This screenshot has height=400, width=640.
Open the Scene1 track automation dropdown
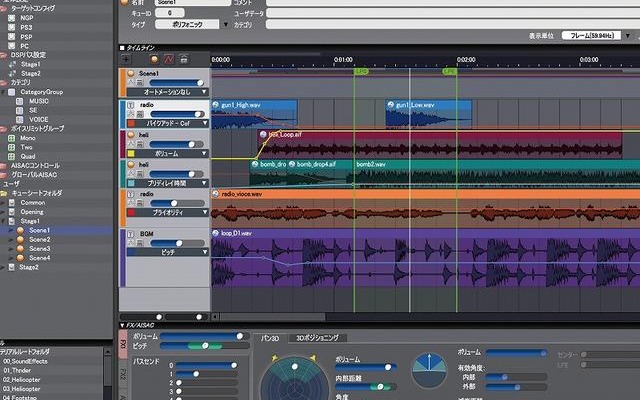point(168,92)
